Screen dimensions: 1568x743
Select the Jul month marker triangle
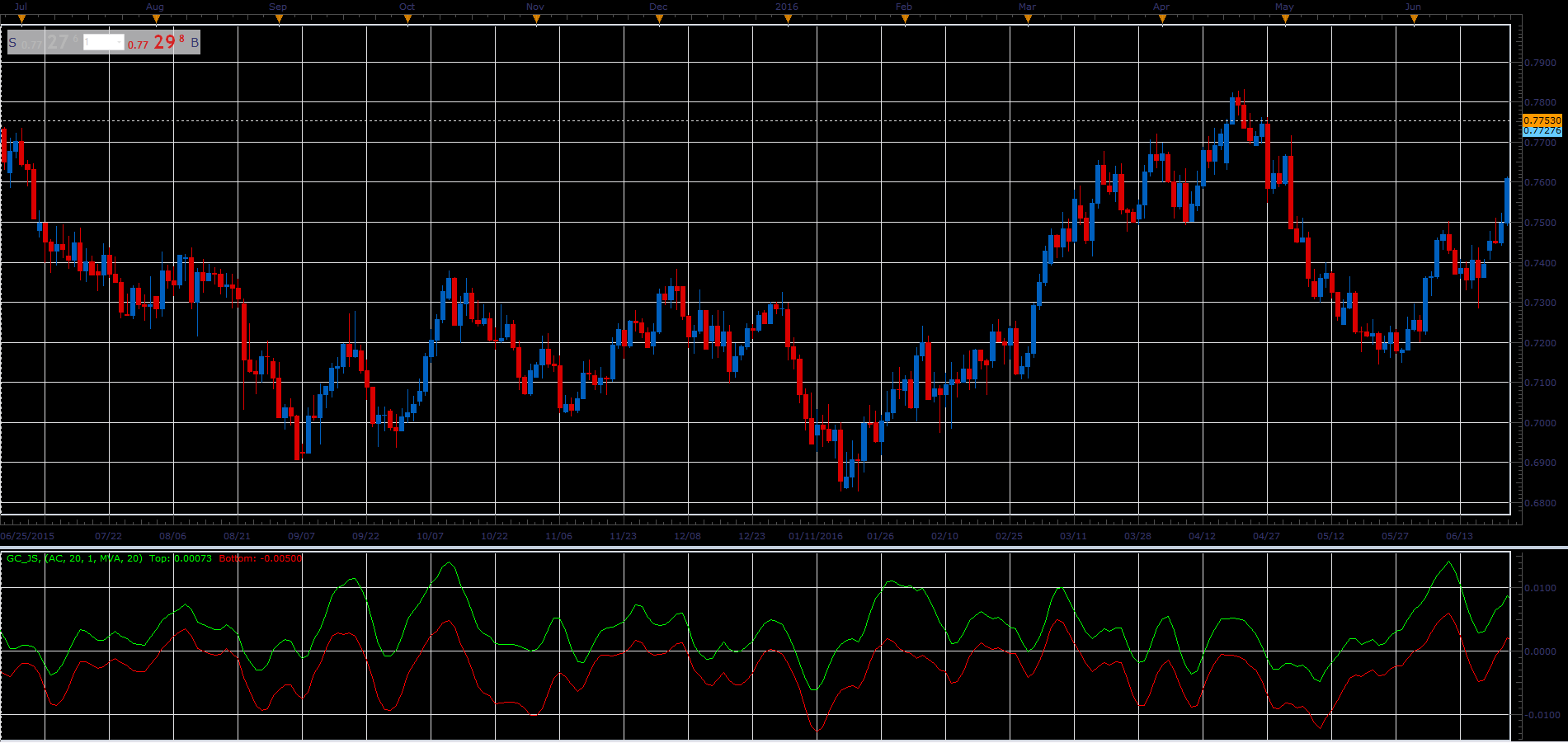pos(21,18)
